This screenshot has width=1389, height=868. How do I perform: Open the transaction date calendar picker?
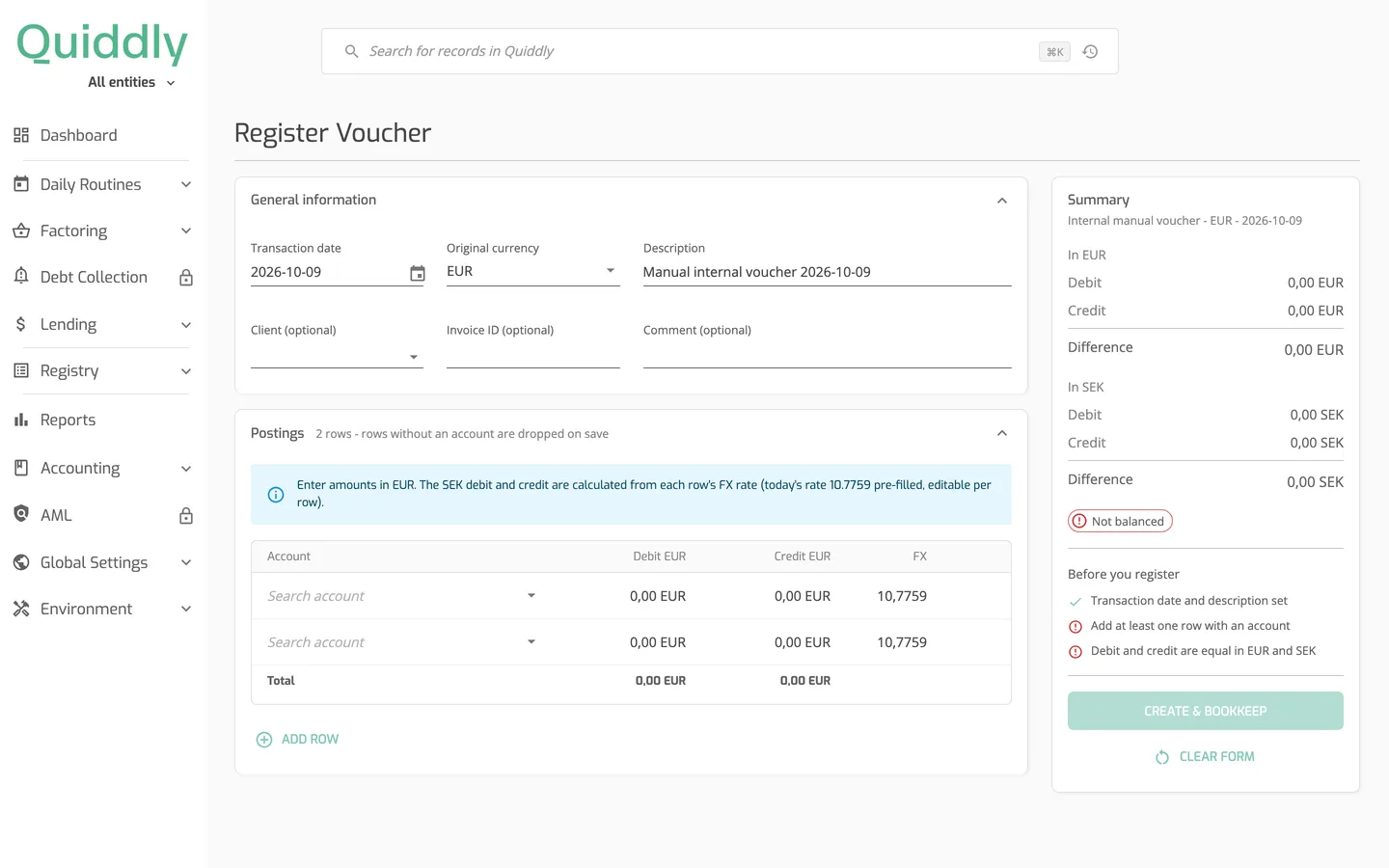point(417,274)
